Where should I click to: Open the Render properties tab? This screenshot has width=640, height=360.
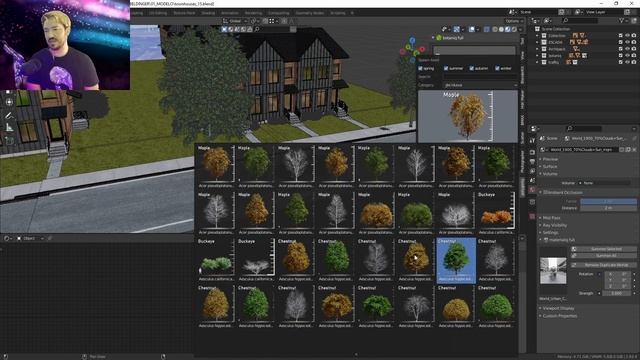click(532, 152)
